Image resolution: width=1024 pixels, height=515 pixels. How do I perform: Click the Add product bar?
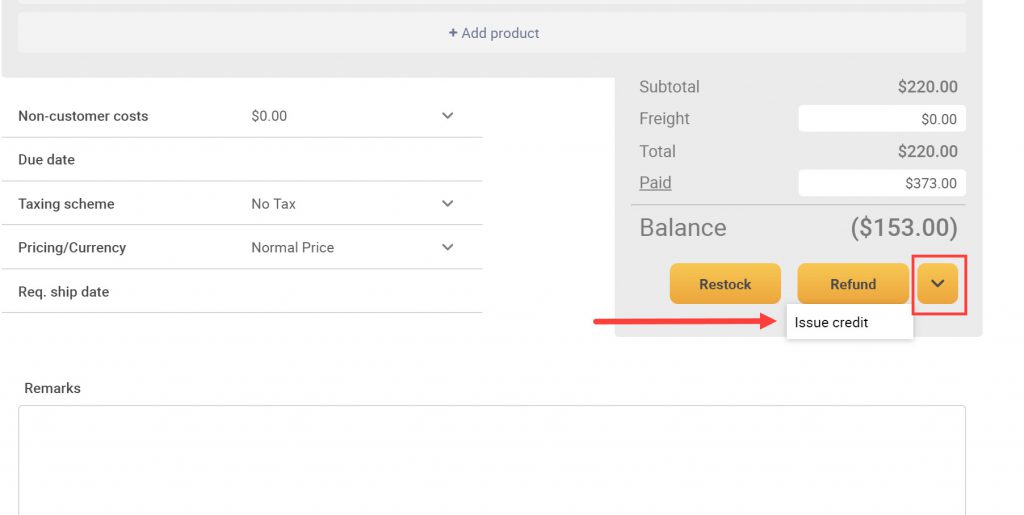(492, 33)
